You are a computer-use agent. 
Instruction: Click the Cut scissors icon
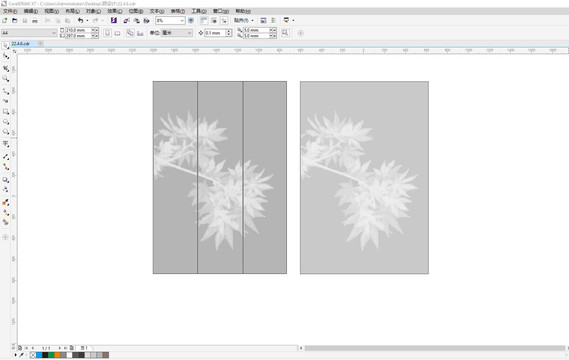point(48,21)
